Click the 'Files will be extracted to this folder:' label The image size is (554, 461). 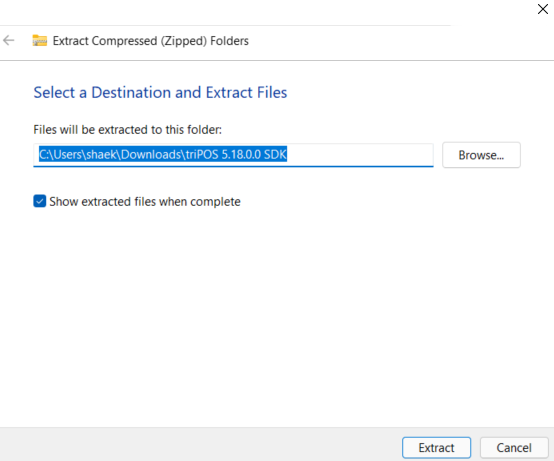pyautogui.click(x=128, y=130)
